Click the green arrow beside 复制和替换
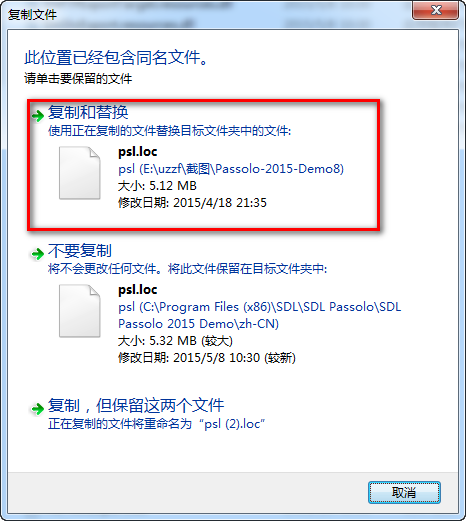Image resolution: width=466 pixels, height=521 pixels. (x=38, y=116)
